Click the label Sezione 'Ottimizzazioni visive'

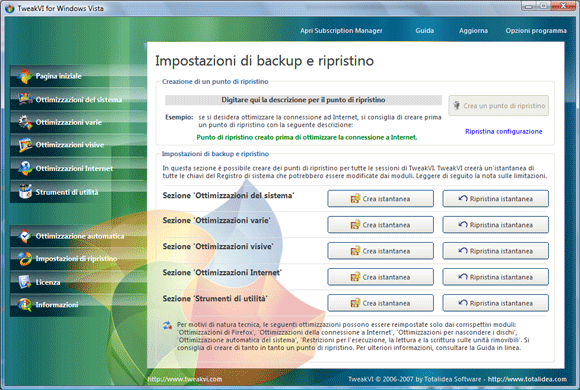tap(218, 246)
